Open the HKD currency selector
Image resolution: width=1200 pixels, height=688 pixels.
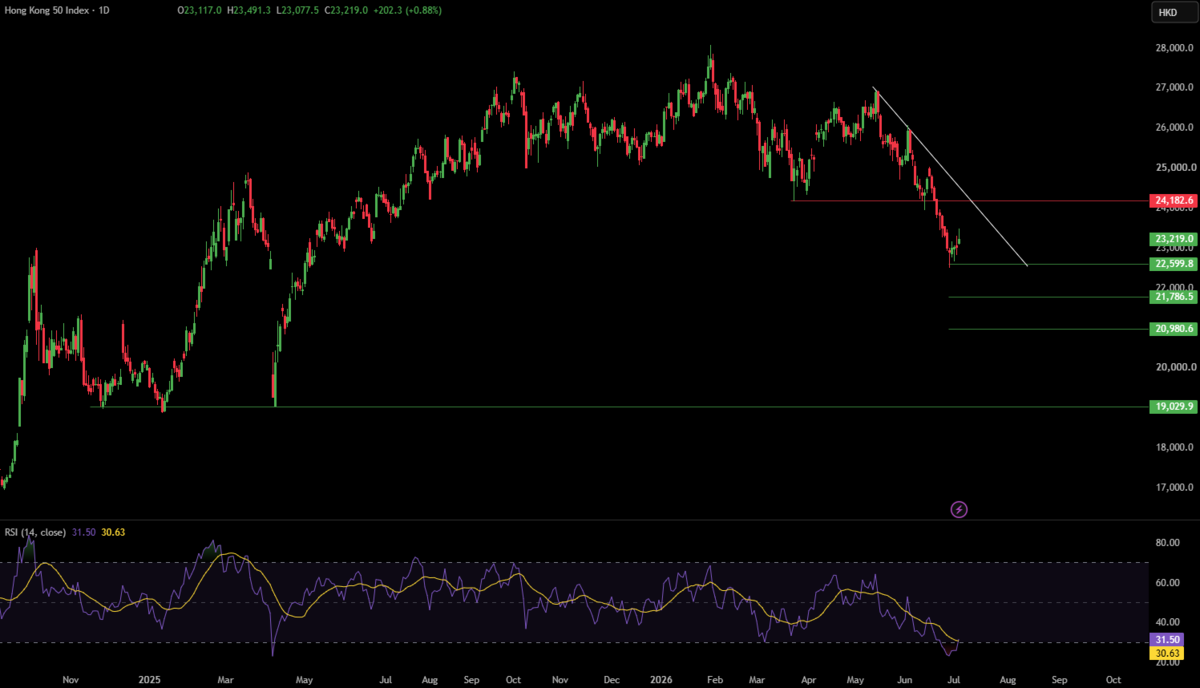point(1167,12)
